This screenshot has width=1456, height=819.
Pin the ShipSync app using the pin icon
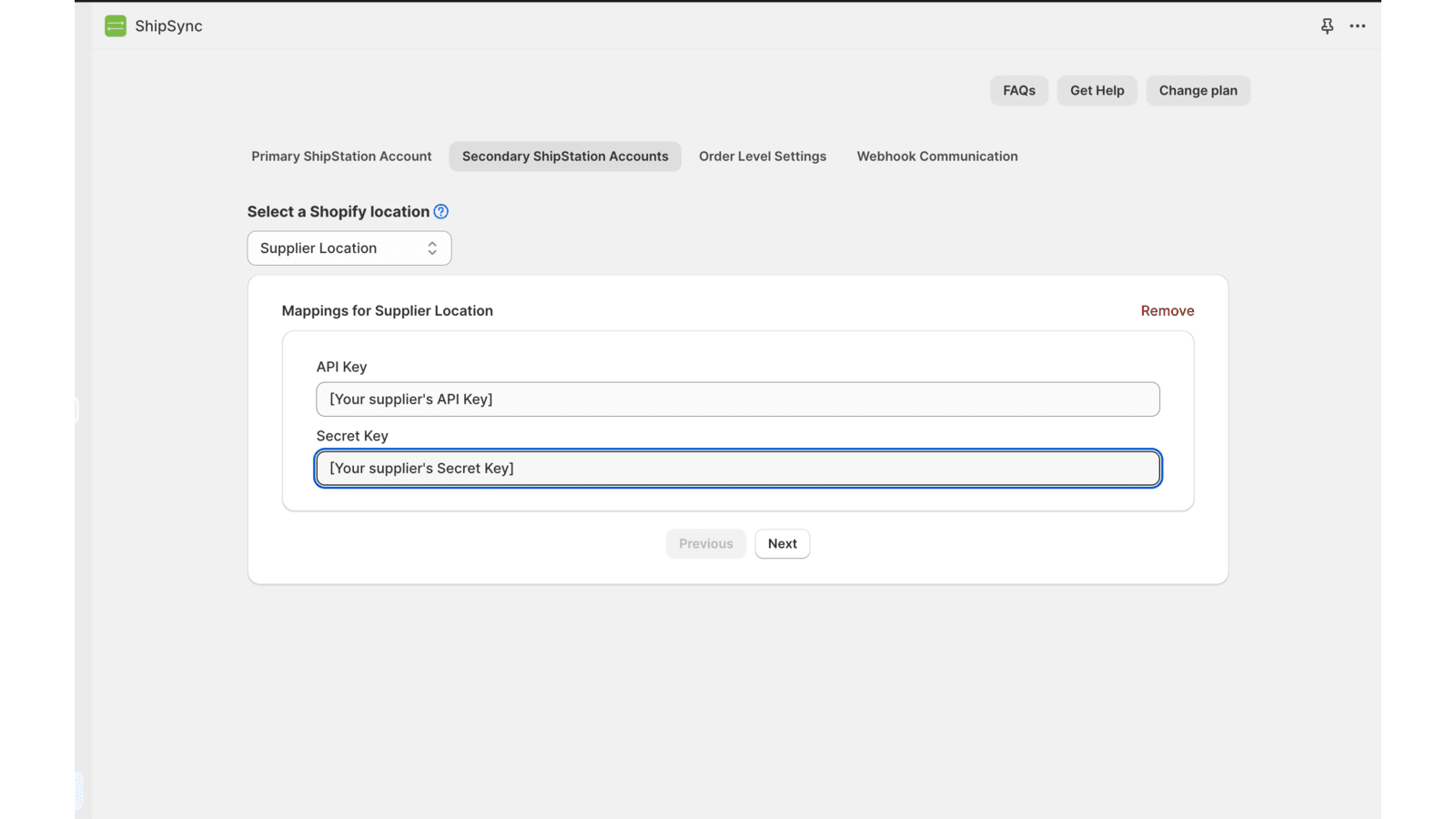(x=1327, y=26)
